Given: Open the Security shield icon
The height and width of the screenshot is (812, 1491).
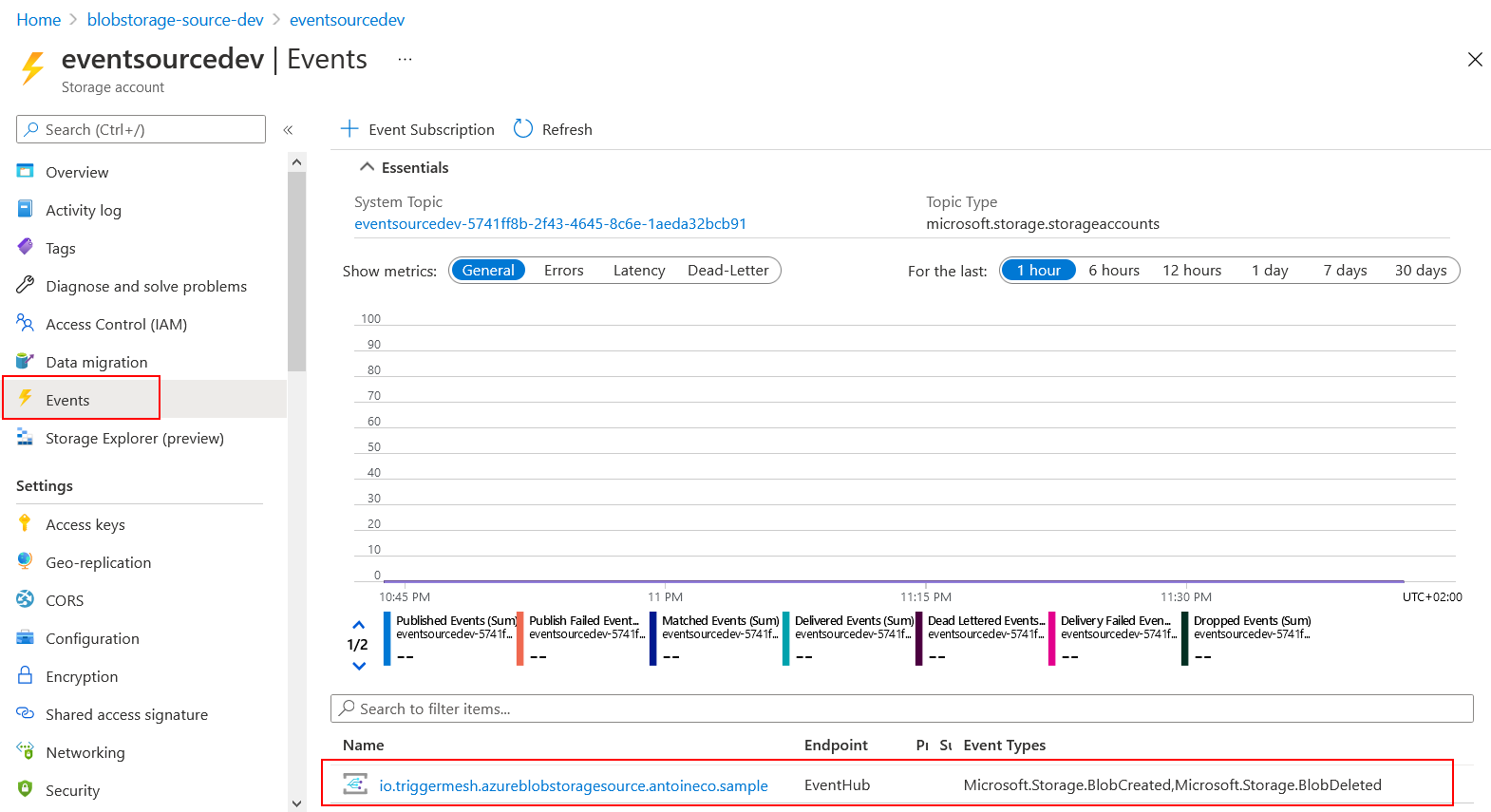Looking at the screenshot, I should (26, 789).
